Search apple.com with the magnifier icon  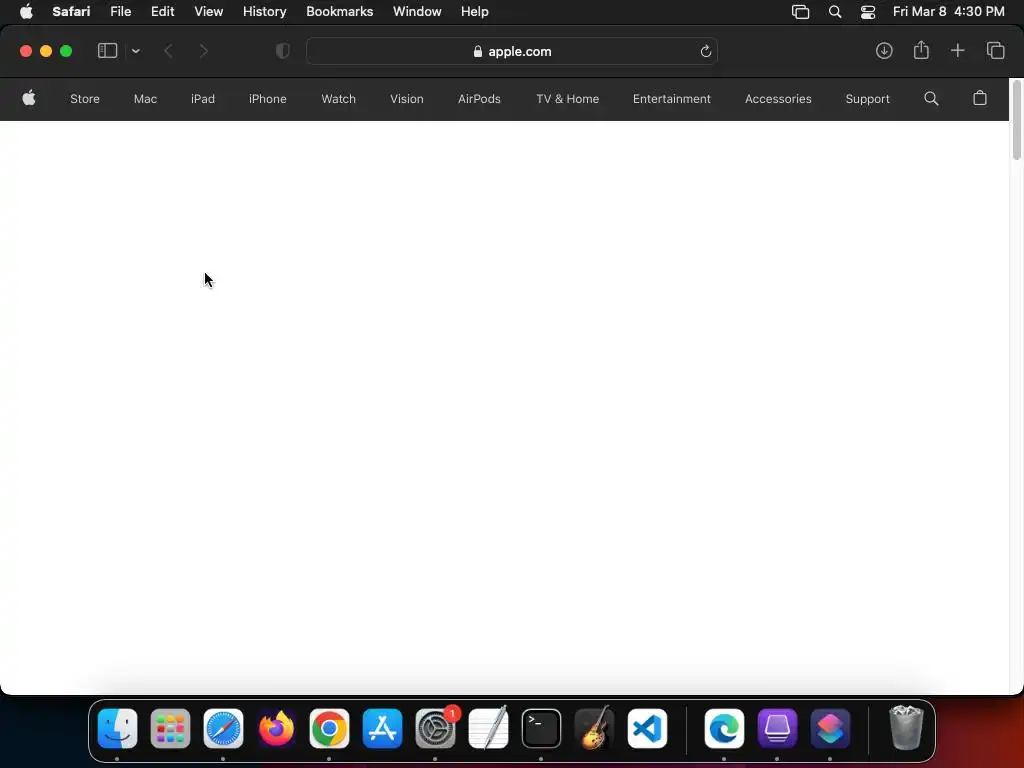click(931, 99)
